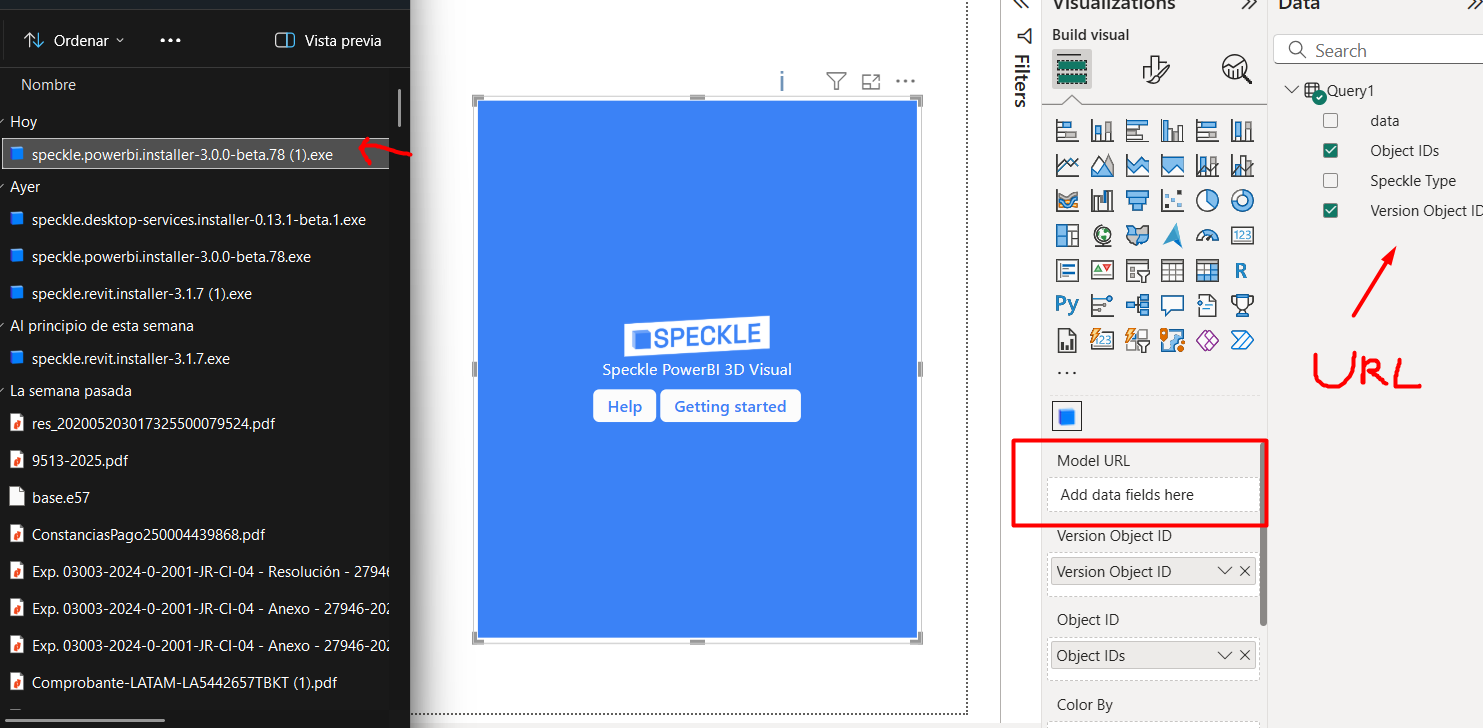Viewport: 1483px width, 728px height.
Task: Select the Filled map visual
Action: point(1137,235)
